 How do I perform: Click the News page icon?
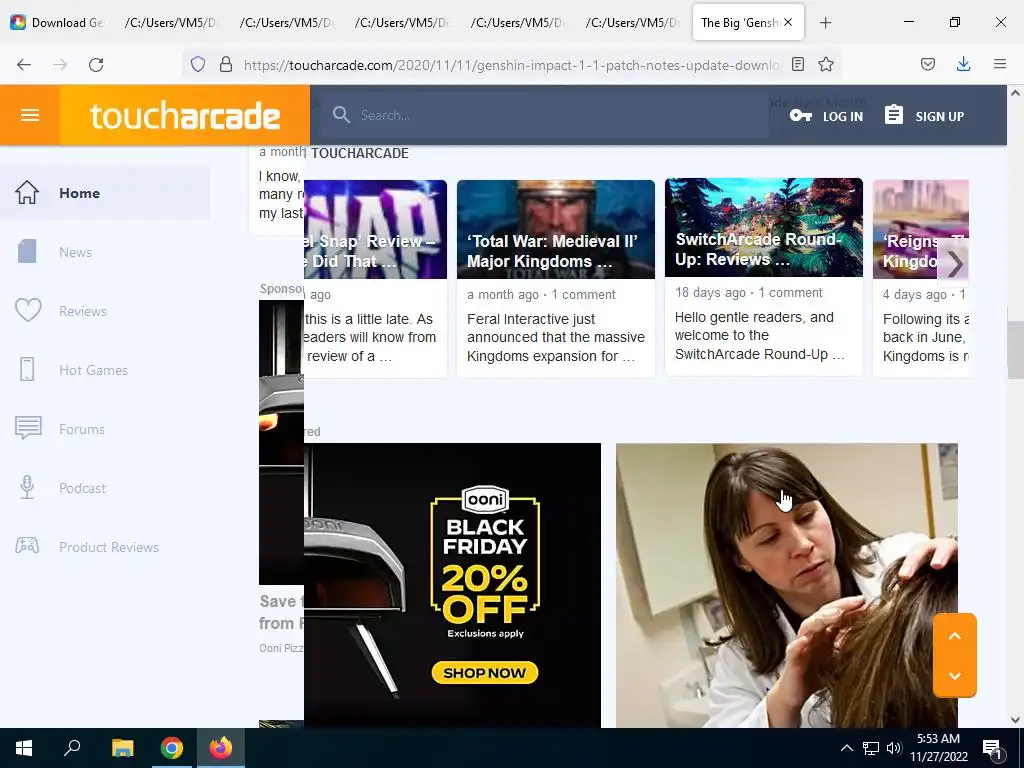tap(27, 251)
